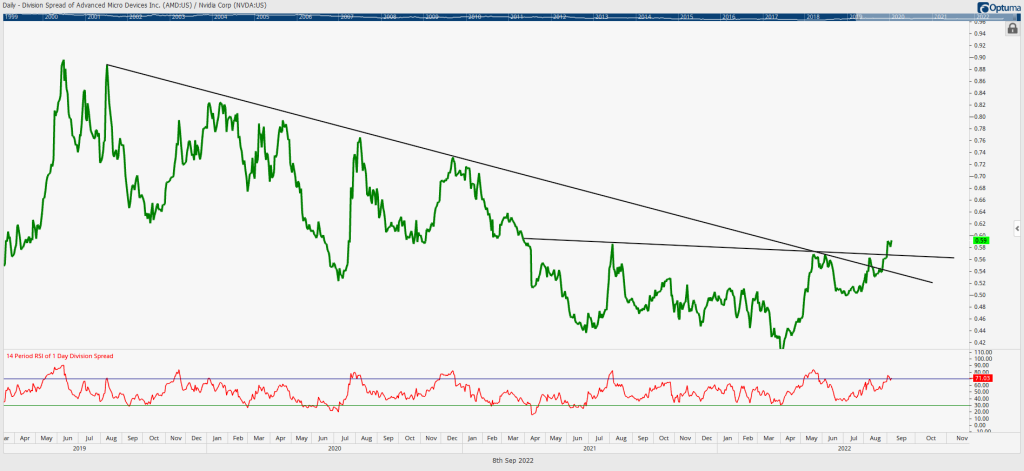
Task: Click the 2021 year label on the date axis
Action: [589, 449]
